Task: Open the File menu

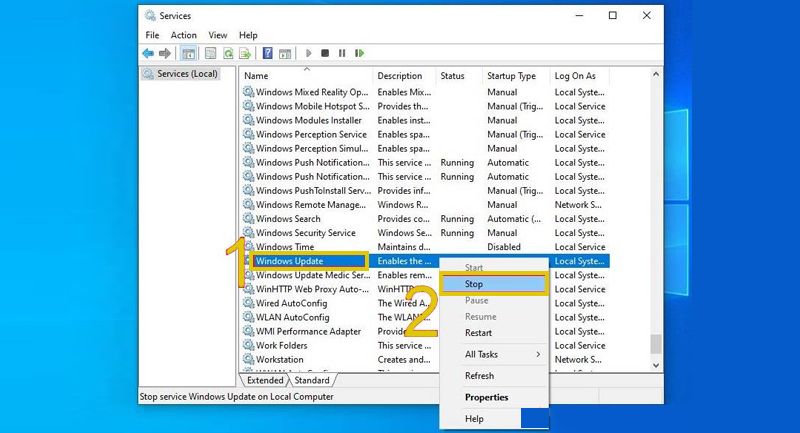Action: [152, 35]
